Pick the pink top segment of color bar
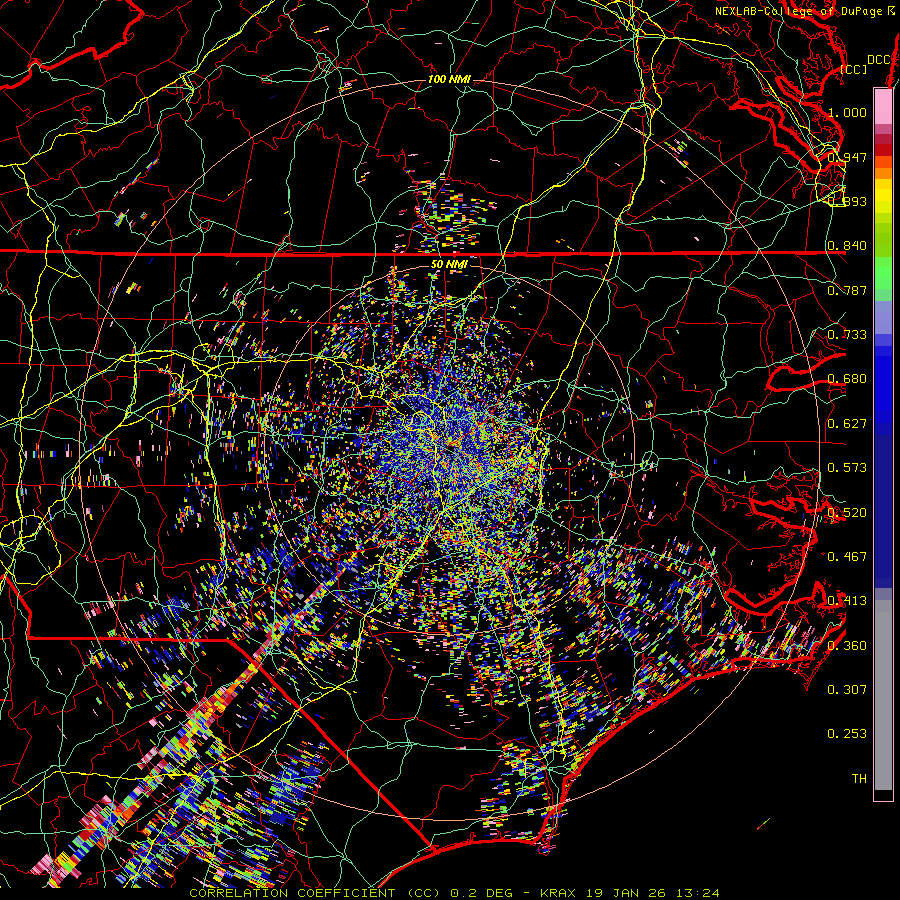The width and height of the screenshot is (900, 900). click(x=883, y=106)
